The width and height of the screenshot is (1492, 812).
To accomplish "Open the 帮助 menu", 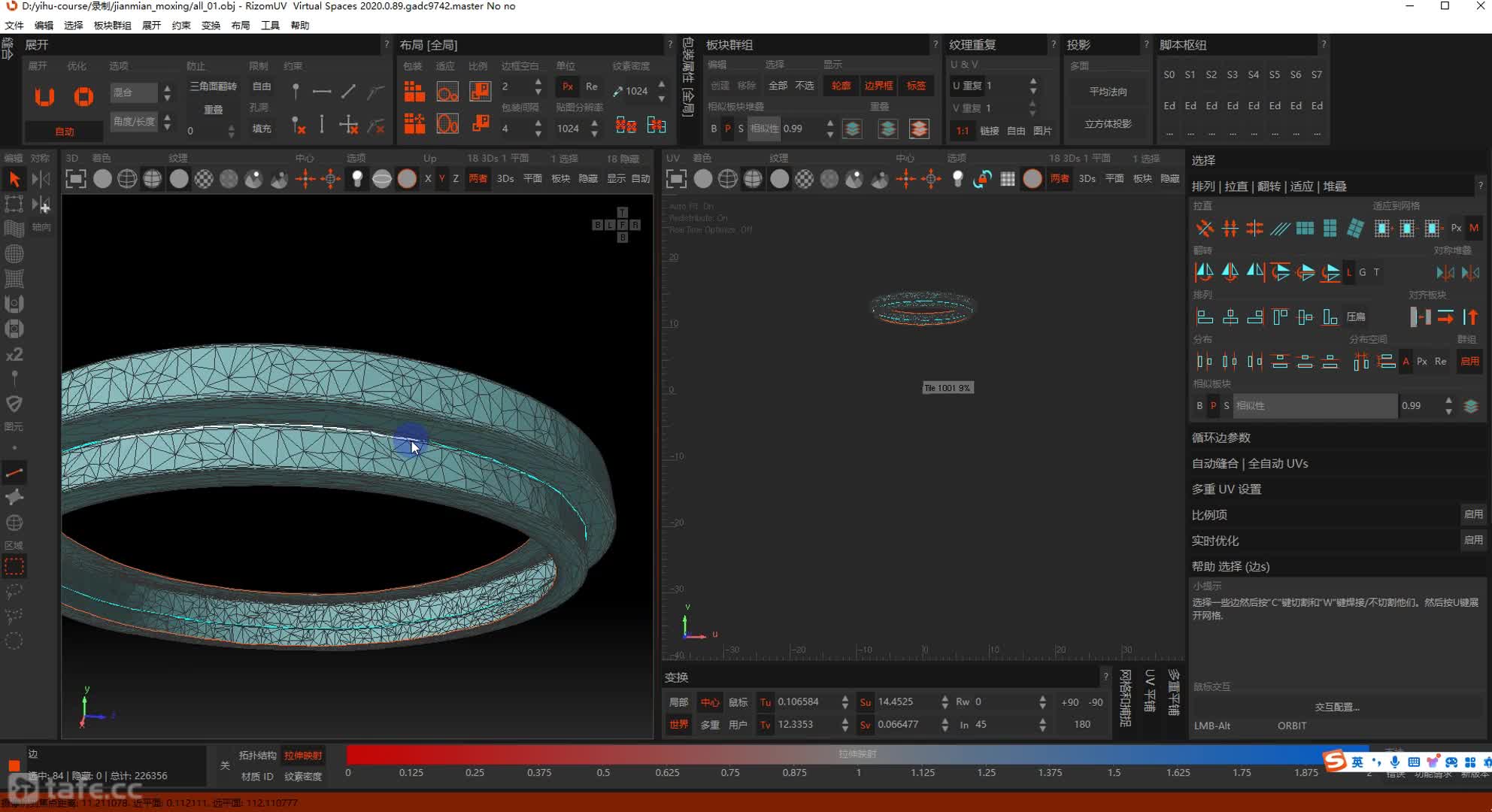I will [299, 25].
